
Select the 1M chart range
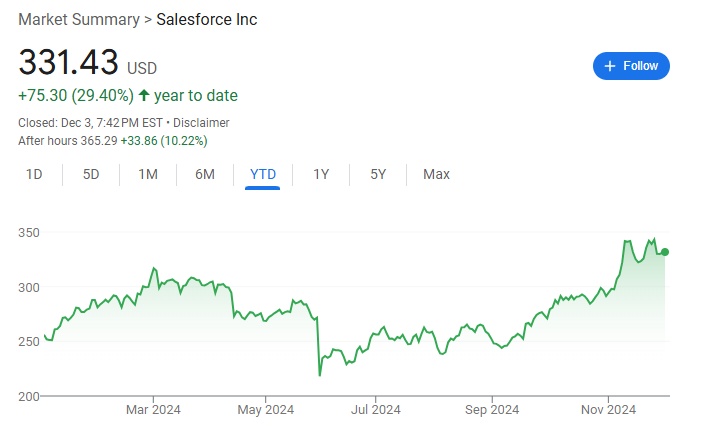(x=148, y=174)
